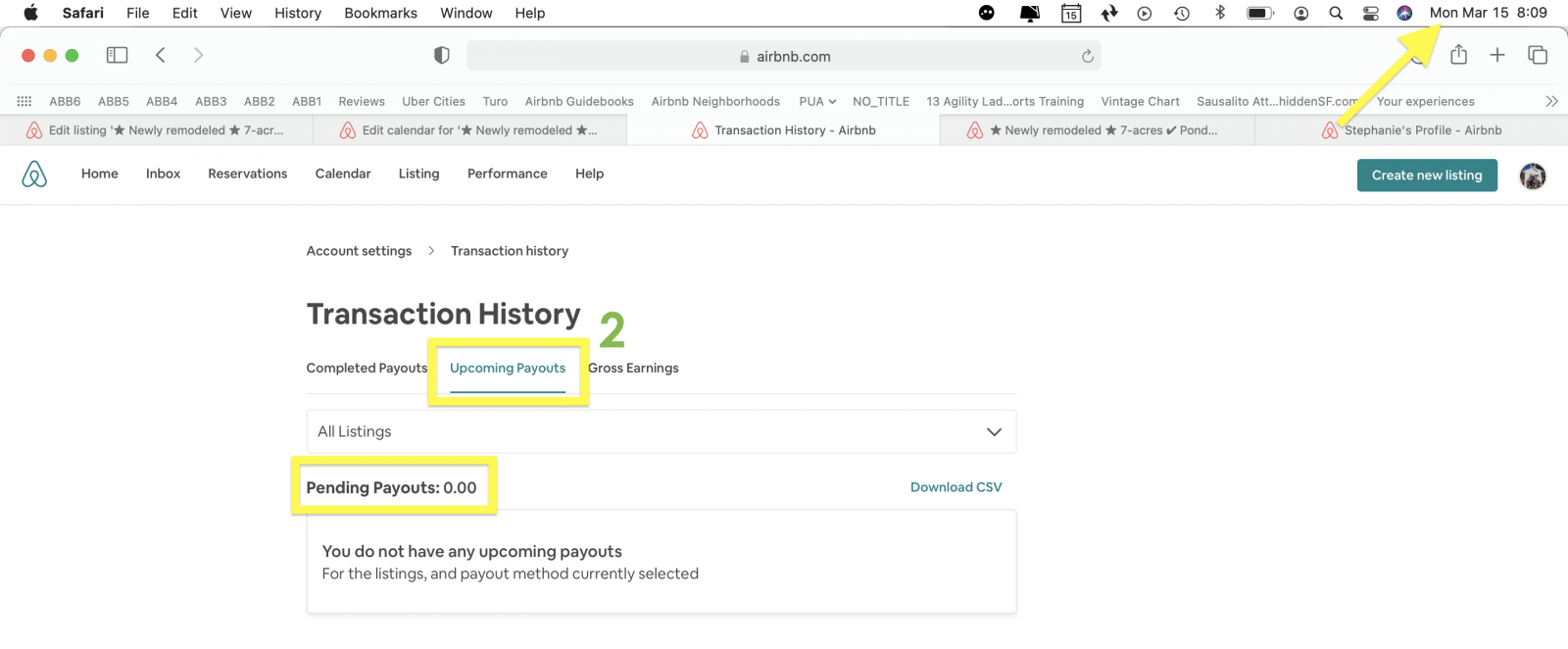
Task: Open the Edit menu
Action: tap(185, 13)
